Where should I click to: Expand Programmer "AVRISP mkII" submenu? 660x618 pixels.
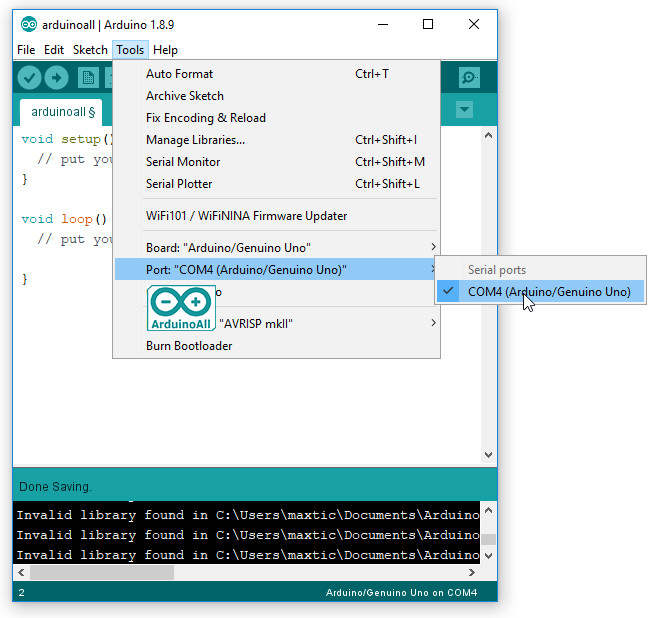pyautogui.click(x=277, y=323)
